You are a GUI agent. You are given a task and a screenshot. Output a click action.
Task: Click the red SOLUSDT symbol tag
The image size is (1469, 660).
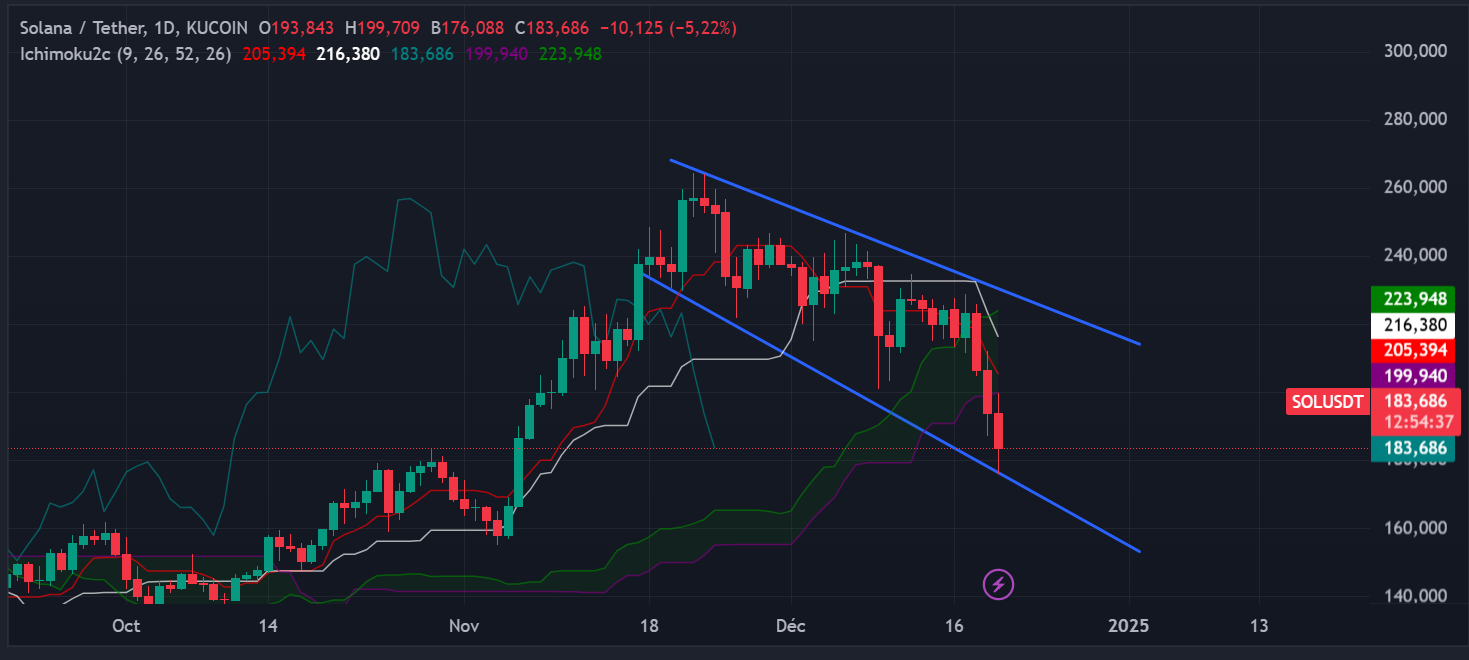coord(1326,403)
